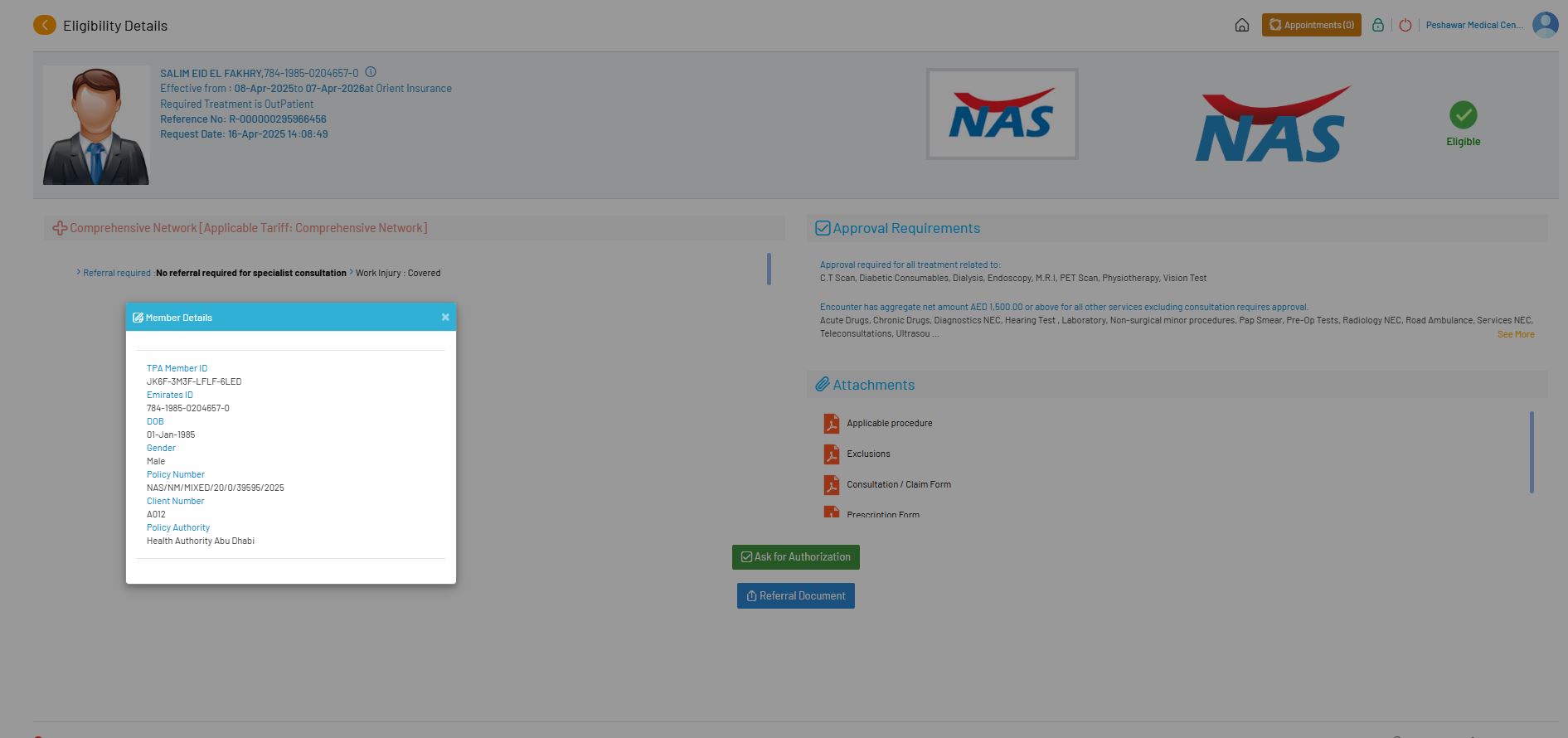The width and height of the screenshot is (1568, 738).
Task: Click the bordered NAS logo thumbnail
Action: tap(1002, 114)
